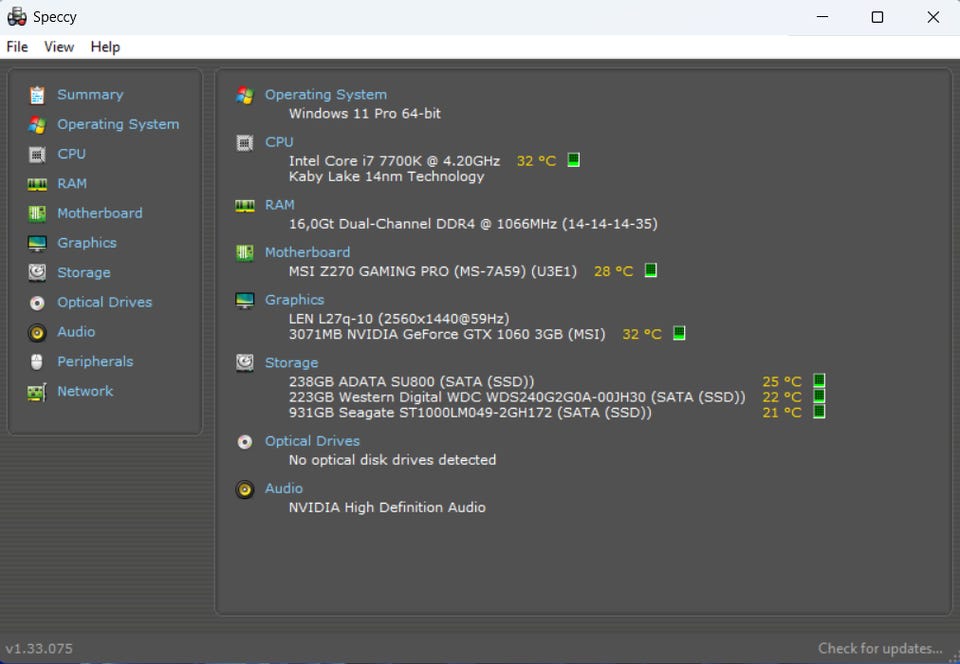Open the RAM section from sidebar

click(72, 184)
